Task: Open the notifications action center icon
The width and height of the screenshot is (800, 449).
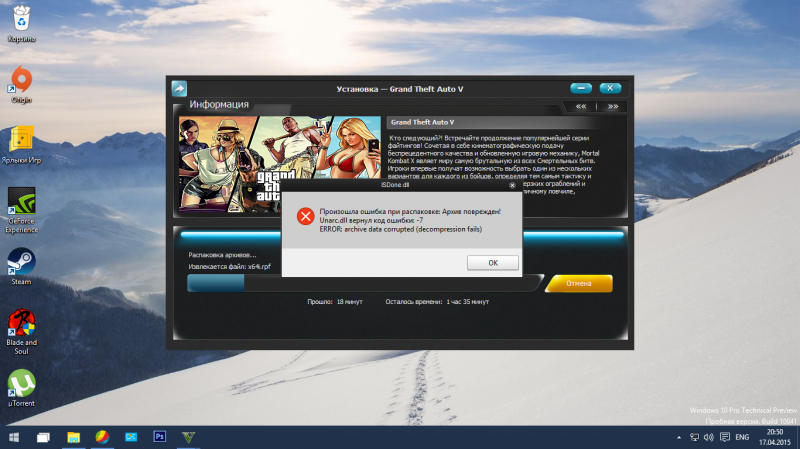Action: [724, 437]
